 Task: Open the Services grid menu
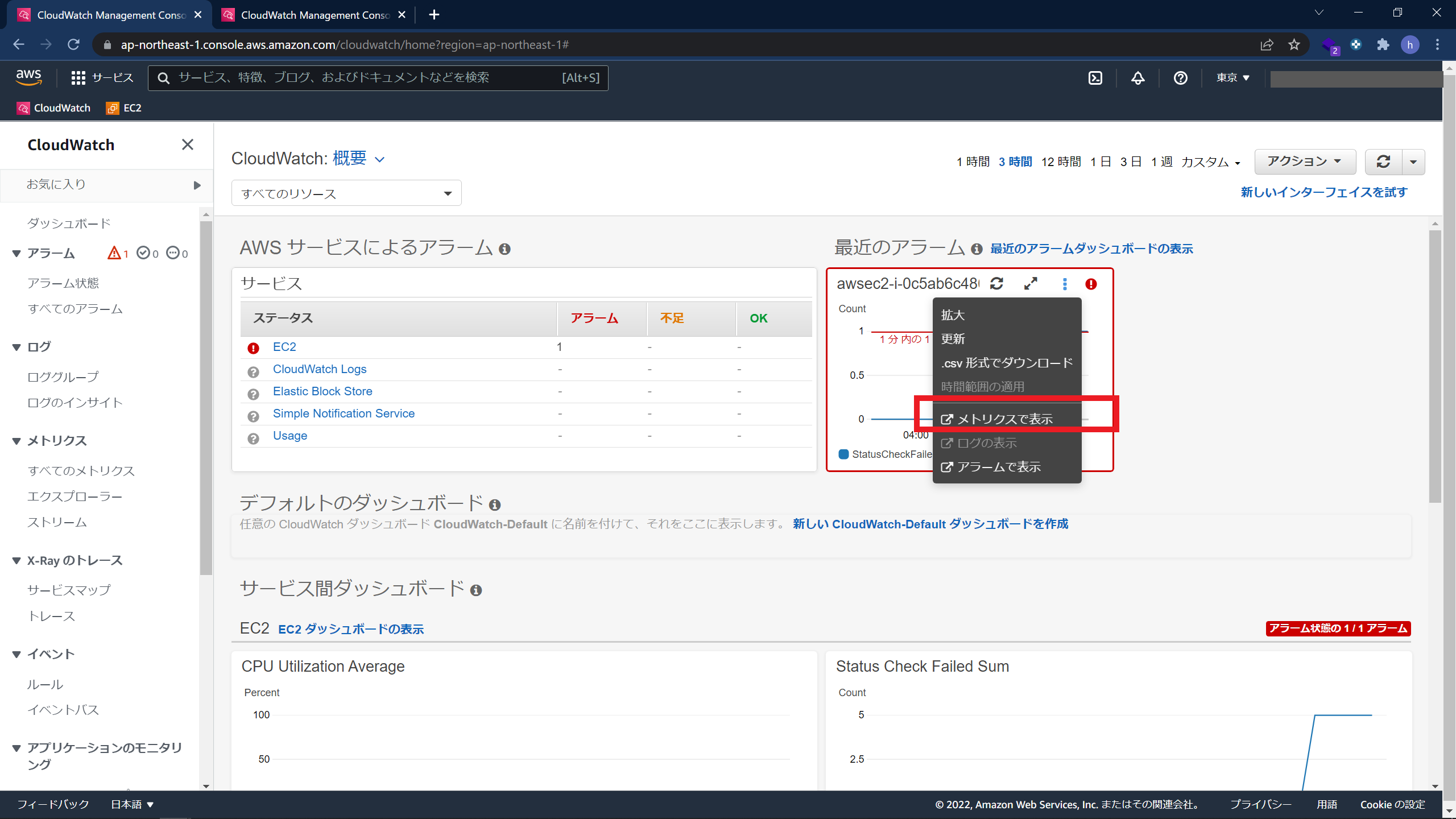tap(102, 78)
